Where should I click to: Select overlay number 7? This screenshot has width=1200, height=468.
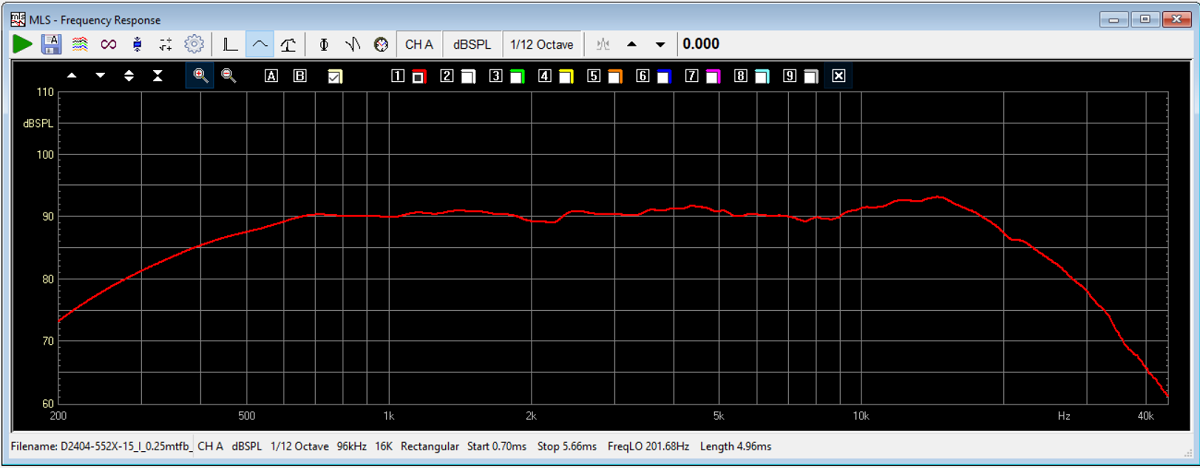691,76
